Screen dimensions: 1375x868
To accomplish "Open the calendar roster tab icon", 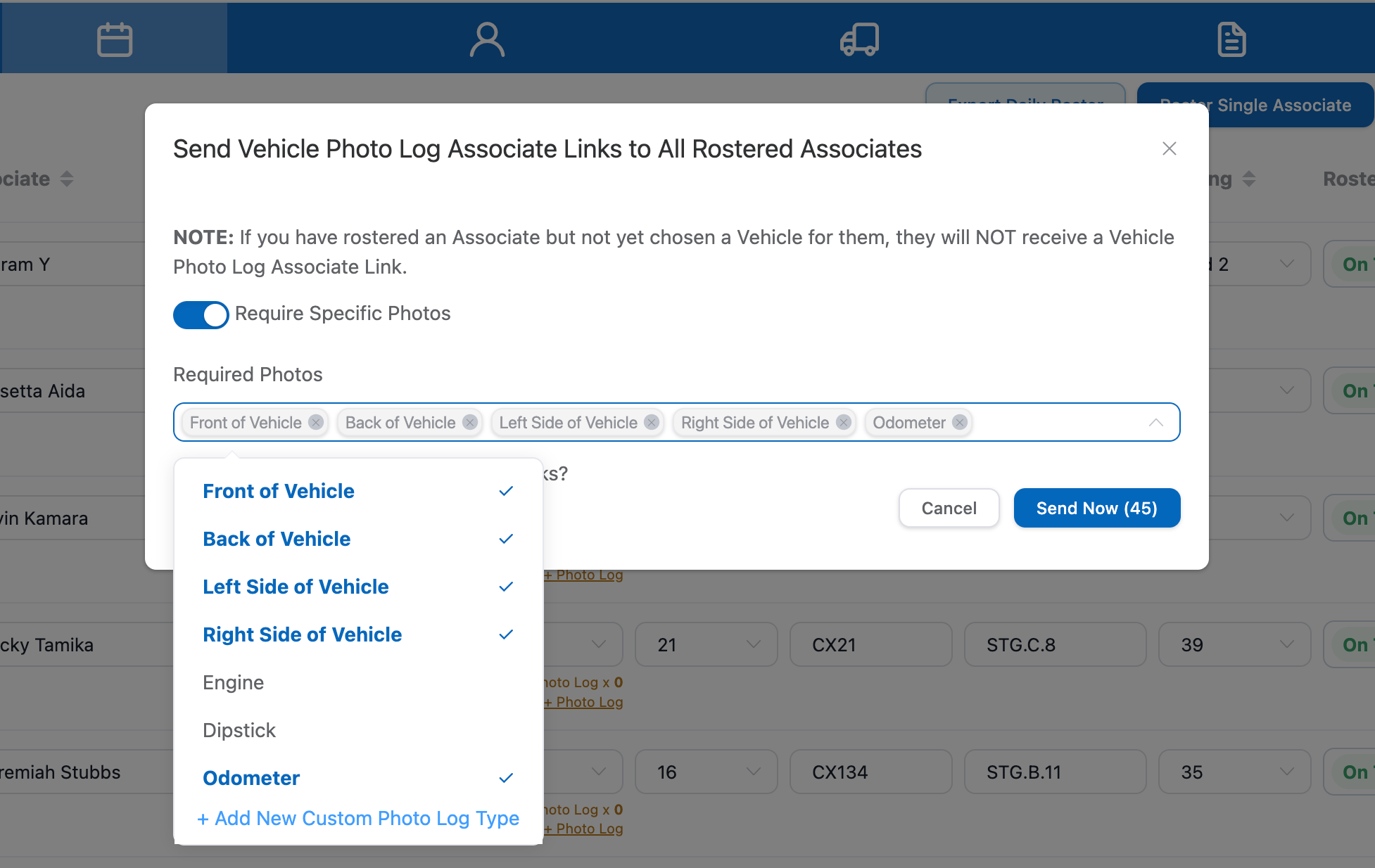I will click(x=115, y=39).
